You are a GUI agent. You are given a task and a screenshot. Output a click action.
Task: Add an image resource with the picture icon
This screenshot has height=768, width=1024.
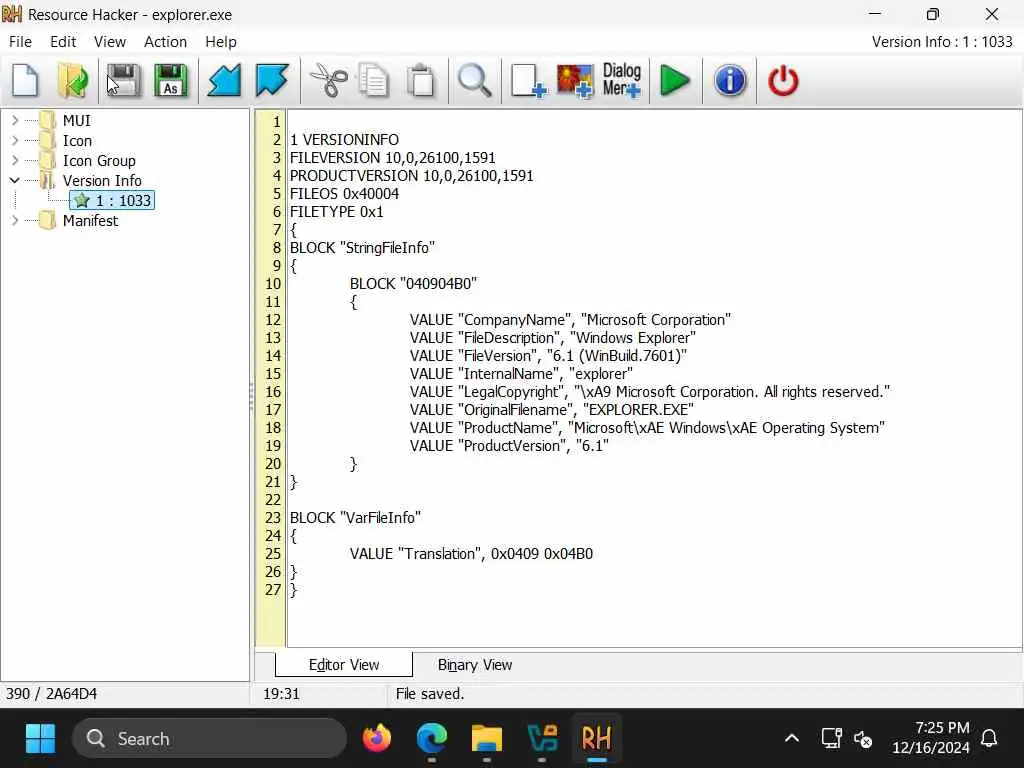(x=575, y=81)
